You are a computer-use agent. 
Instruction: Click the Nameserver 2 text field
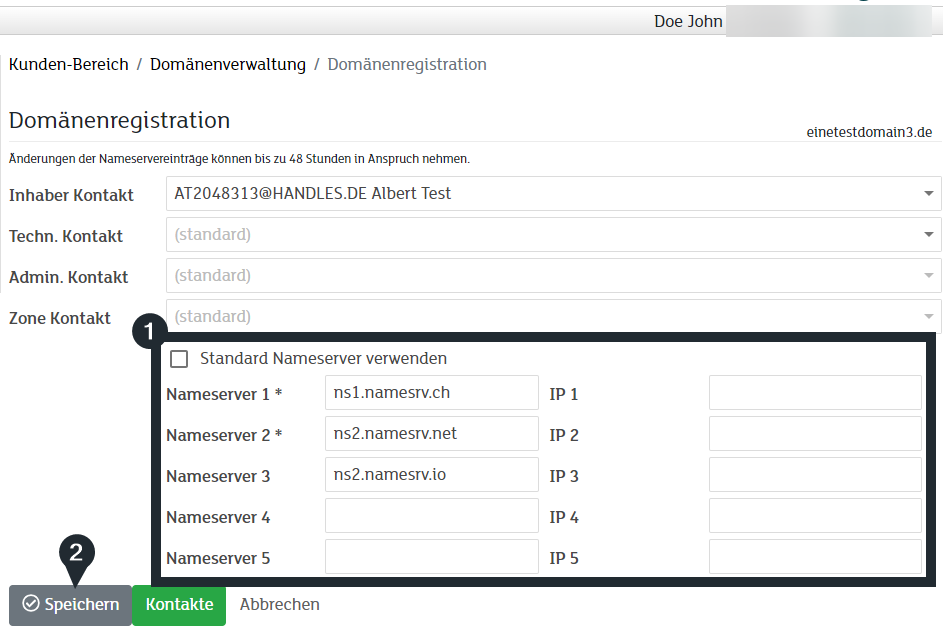click(x=431, y=434)
